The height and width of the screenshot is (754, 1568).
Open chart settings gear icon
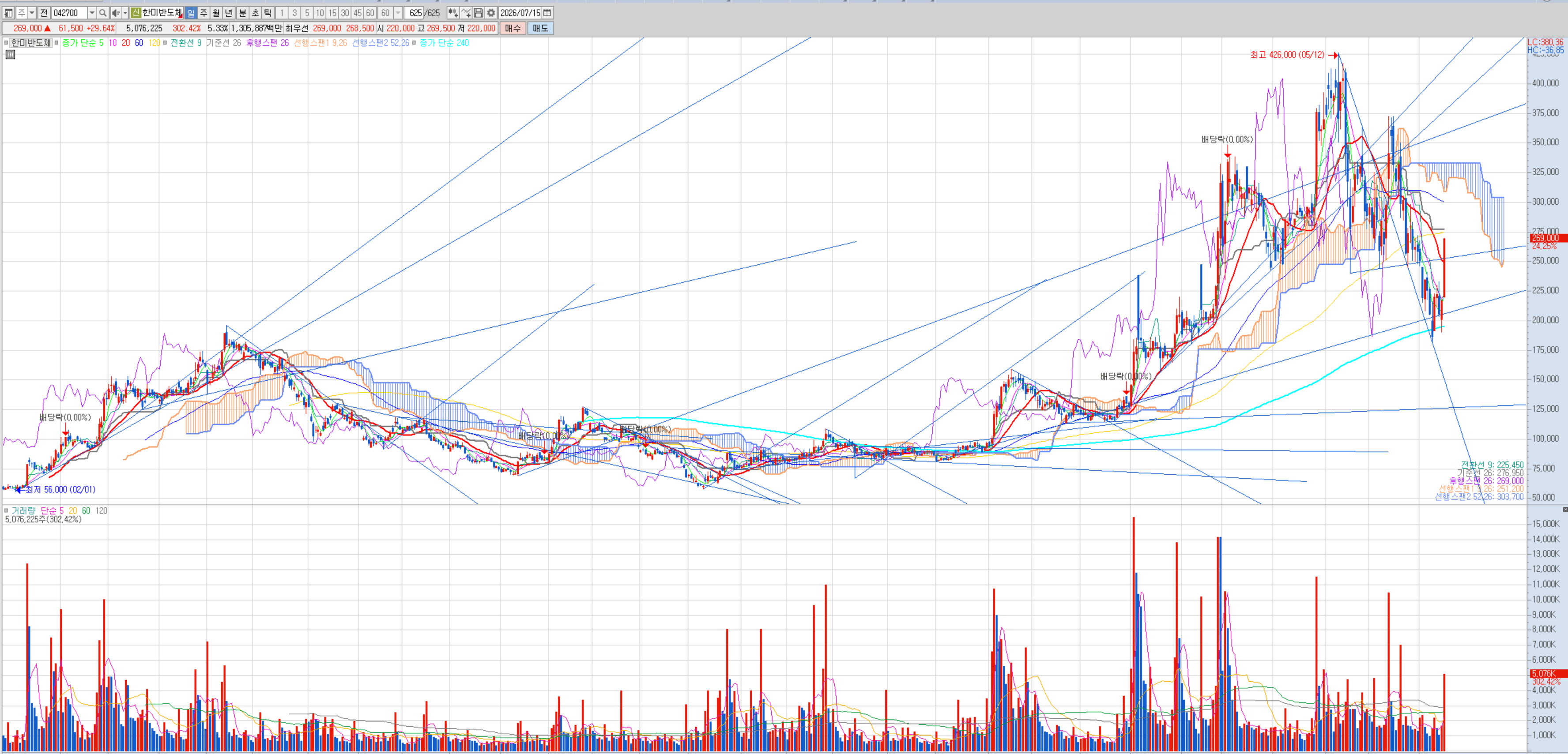(x=490, y=13)
